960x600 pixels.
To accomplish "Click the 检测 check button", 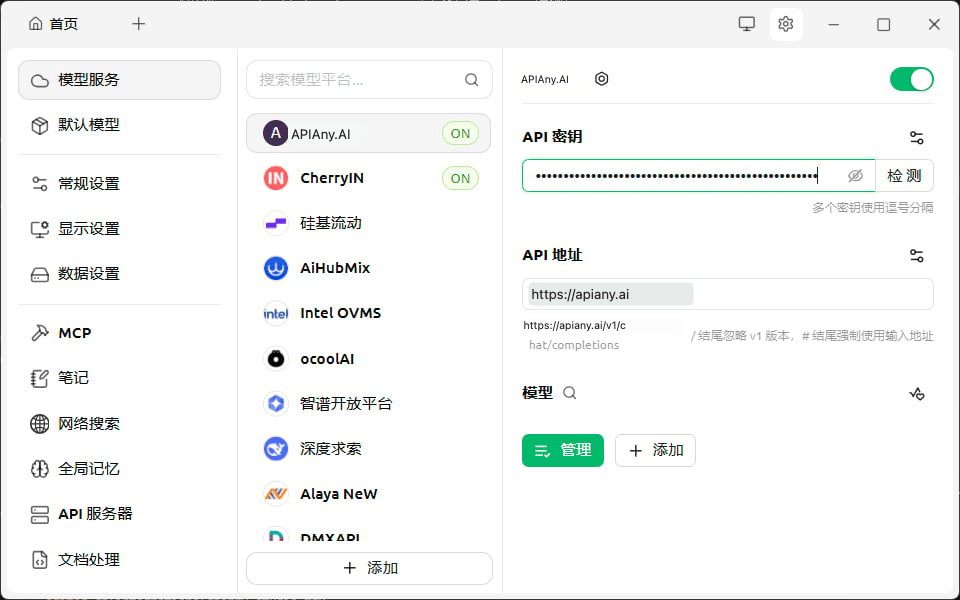I will 904,176.
